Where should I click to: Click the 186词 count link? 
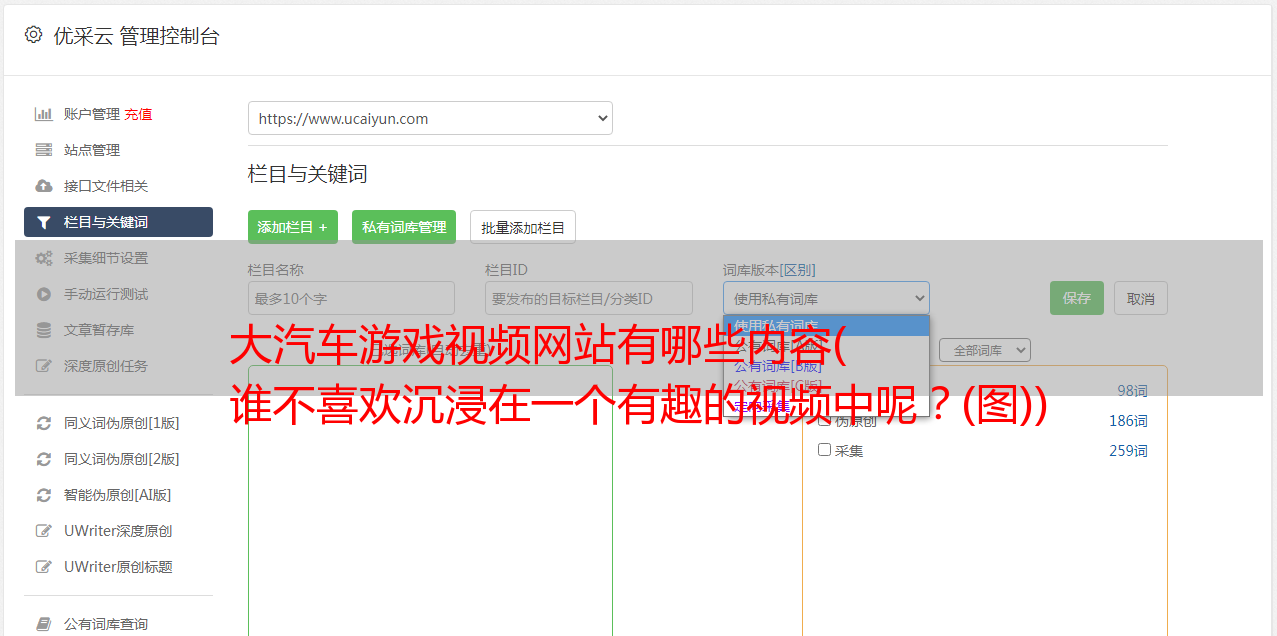point(1128,421)
